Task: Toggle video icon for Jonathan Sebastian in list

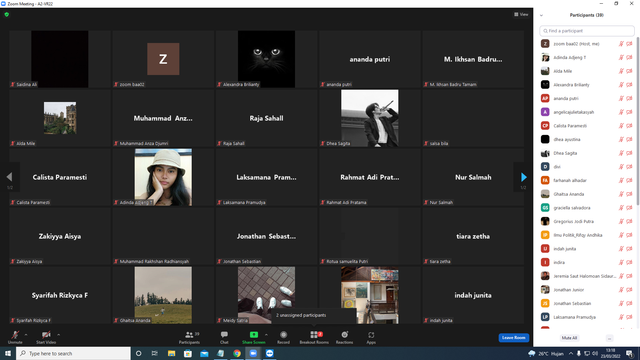Action: (x=629, y=303)
